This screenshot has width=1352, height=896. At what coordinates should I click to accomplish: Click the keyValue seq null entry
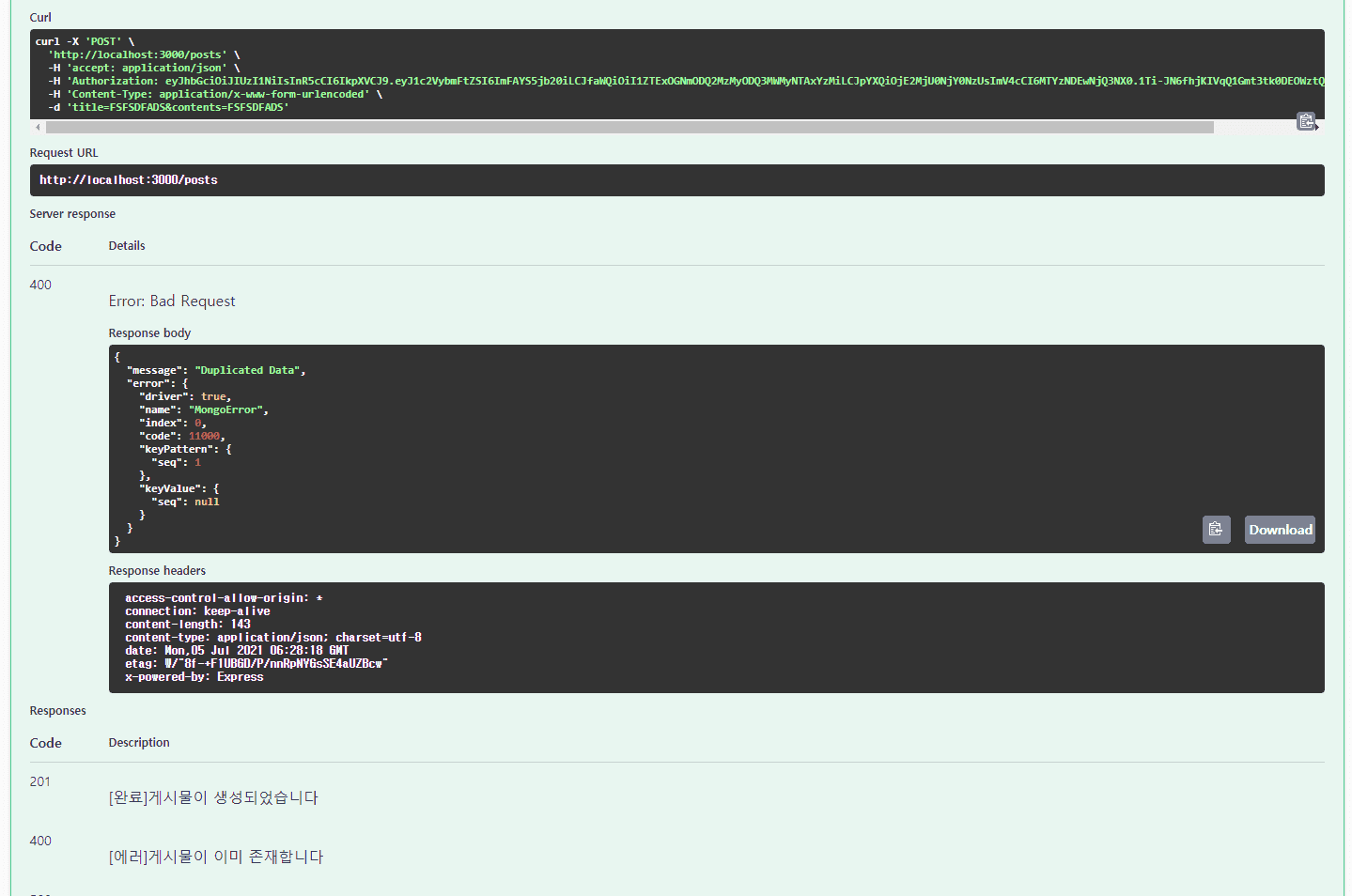click(186, 502)
